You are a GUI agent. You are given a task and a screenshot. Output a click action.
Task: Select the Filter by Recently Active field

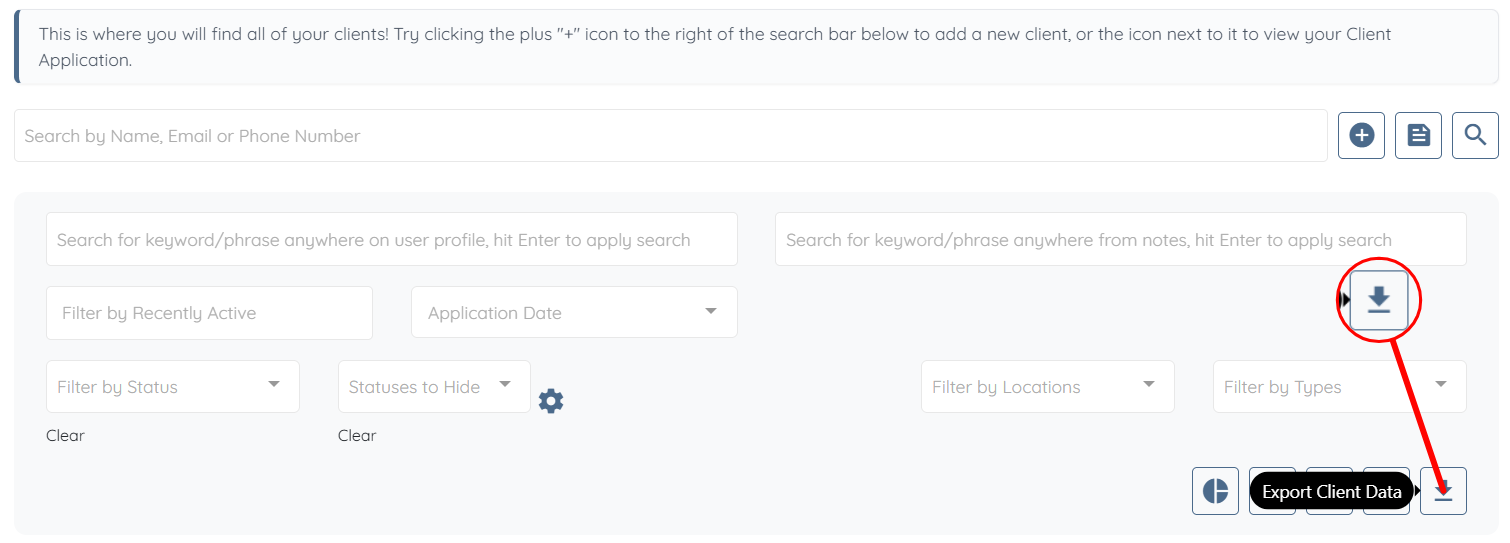click(209, 313)
